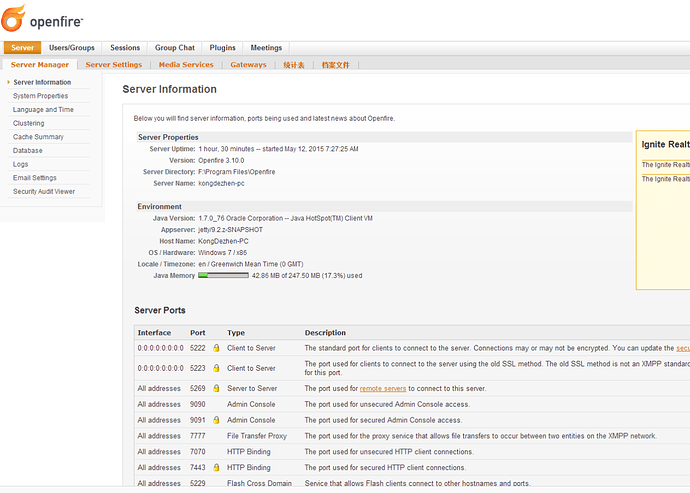Image resolution: width=690 pixels, height=493 pixels.
Task: Click the lock icon for port 5223
Action: (x=216, y=368)
